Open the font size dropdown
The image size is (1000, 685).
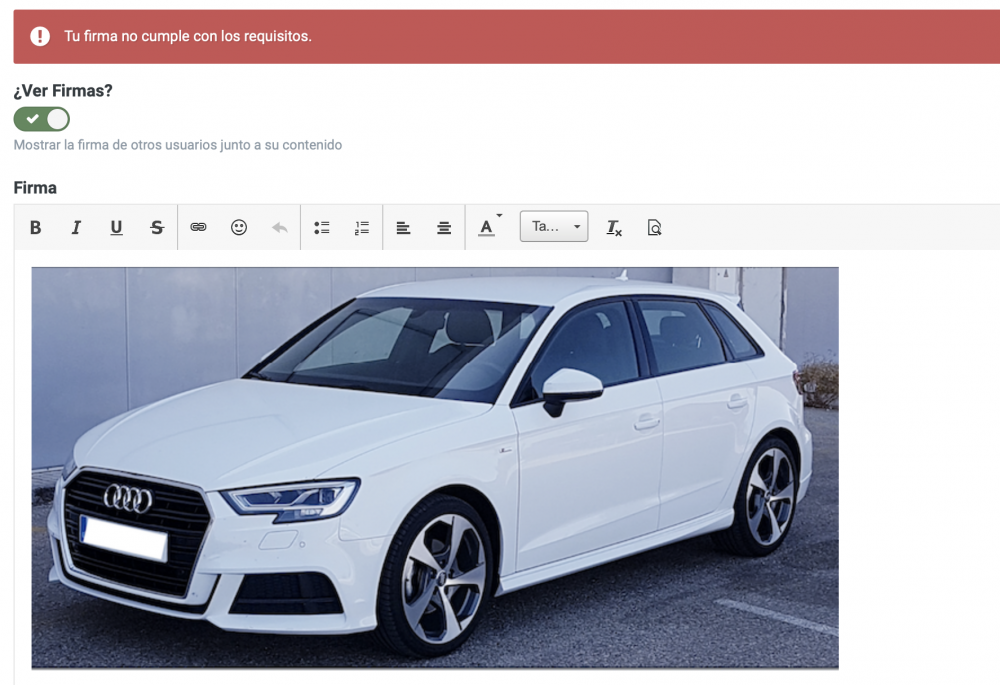pyautogui.click(x=554, y=226)
